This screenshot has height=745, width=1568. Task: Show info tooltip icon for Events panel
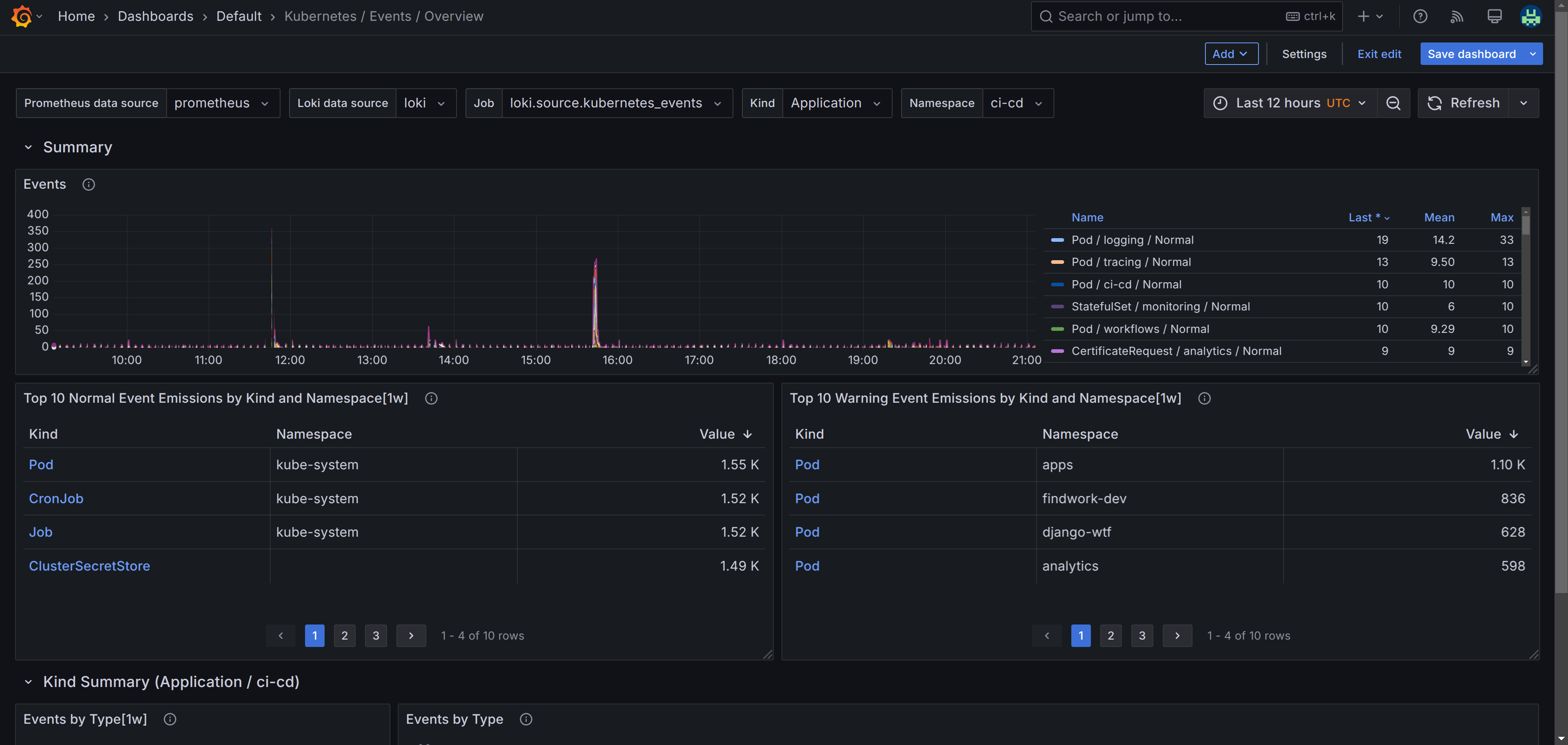89,185
